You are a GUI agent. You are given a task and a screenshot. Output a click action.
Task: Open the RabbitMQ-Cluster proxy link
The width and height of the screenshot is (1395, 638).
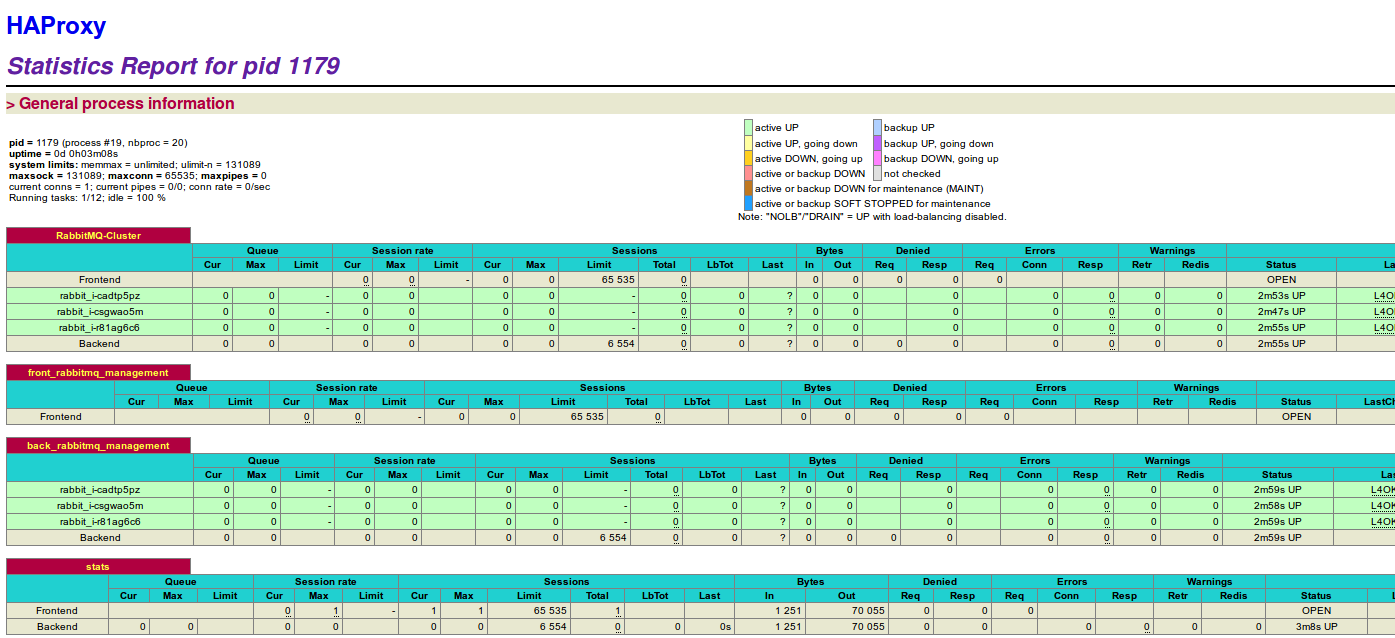coord(98,236)
